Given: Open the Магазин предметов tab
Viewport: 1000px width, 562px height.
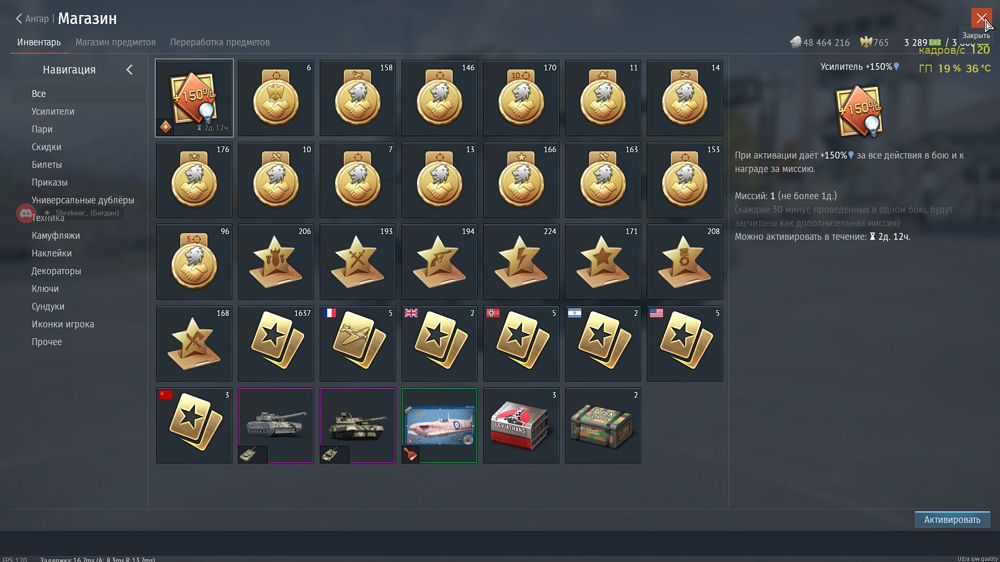Looking at the screenshot, I should (x=115, y=42).
